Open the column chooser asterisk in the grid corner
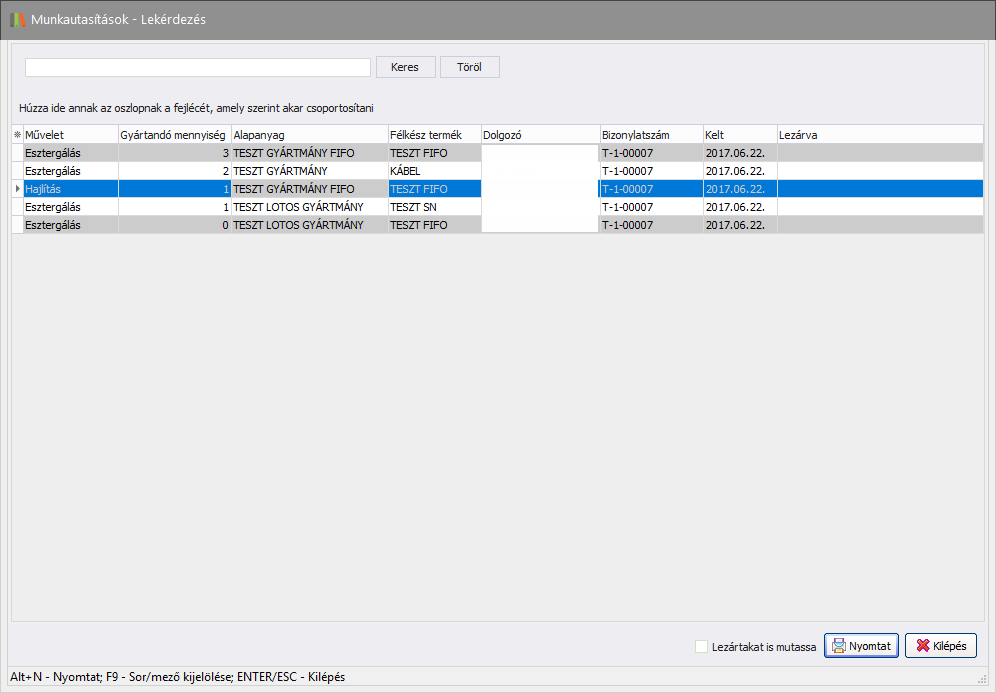This screenshot has width=996, height=693. click(x=17, y=134)
